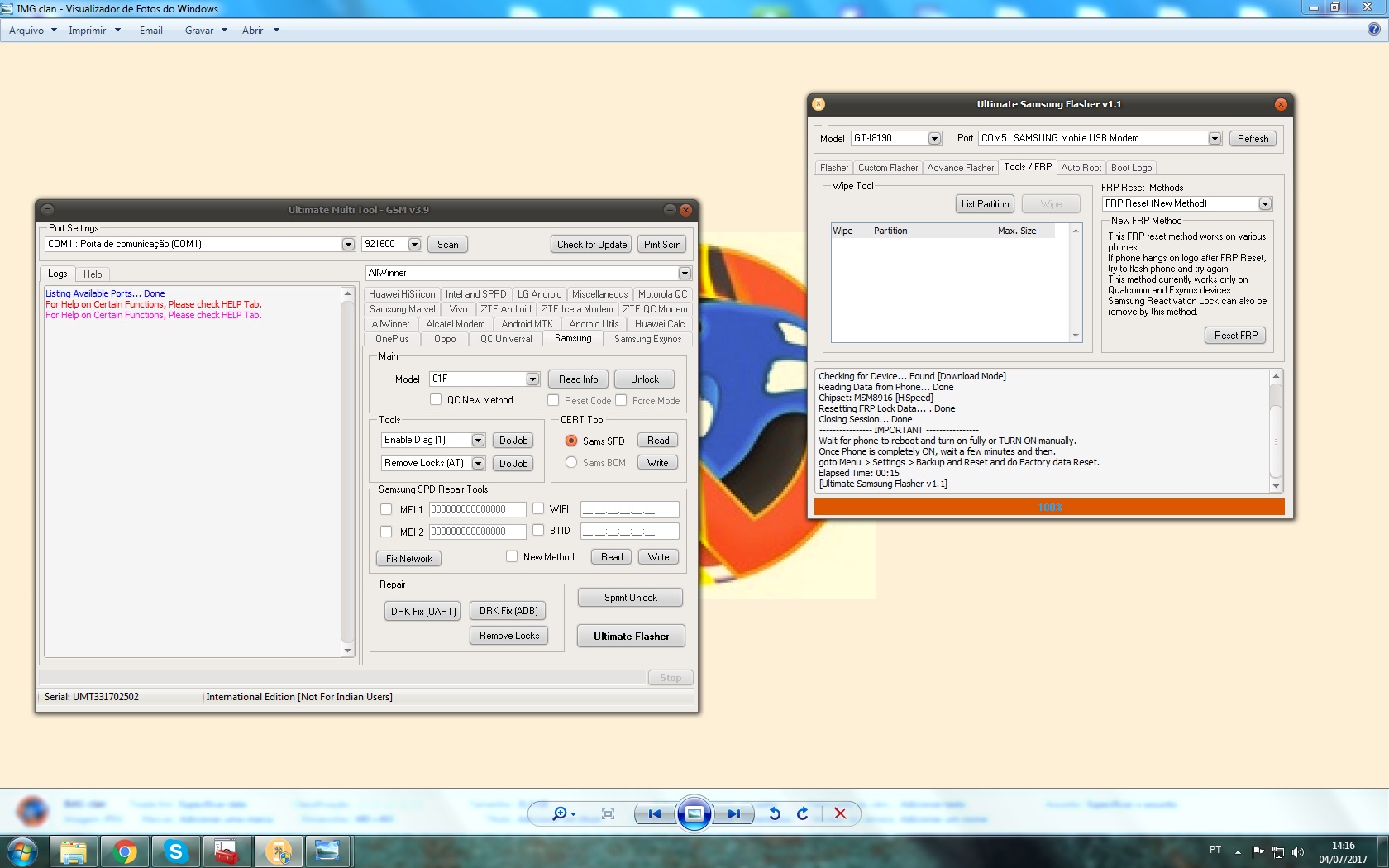Image resolution: width=1389 pixels, height=868 pixels.
Task: Select the Huawei HiSilicon tab
Action: pyautogui.click(x=402, y=294)
